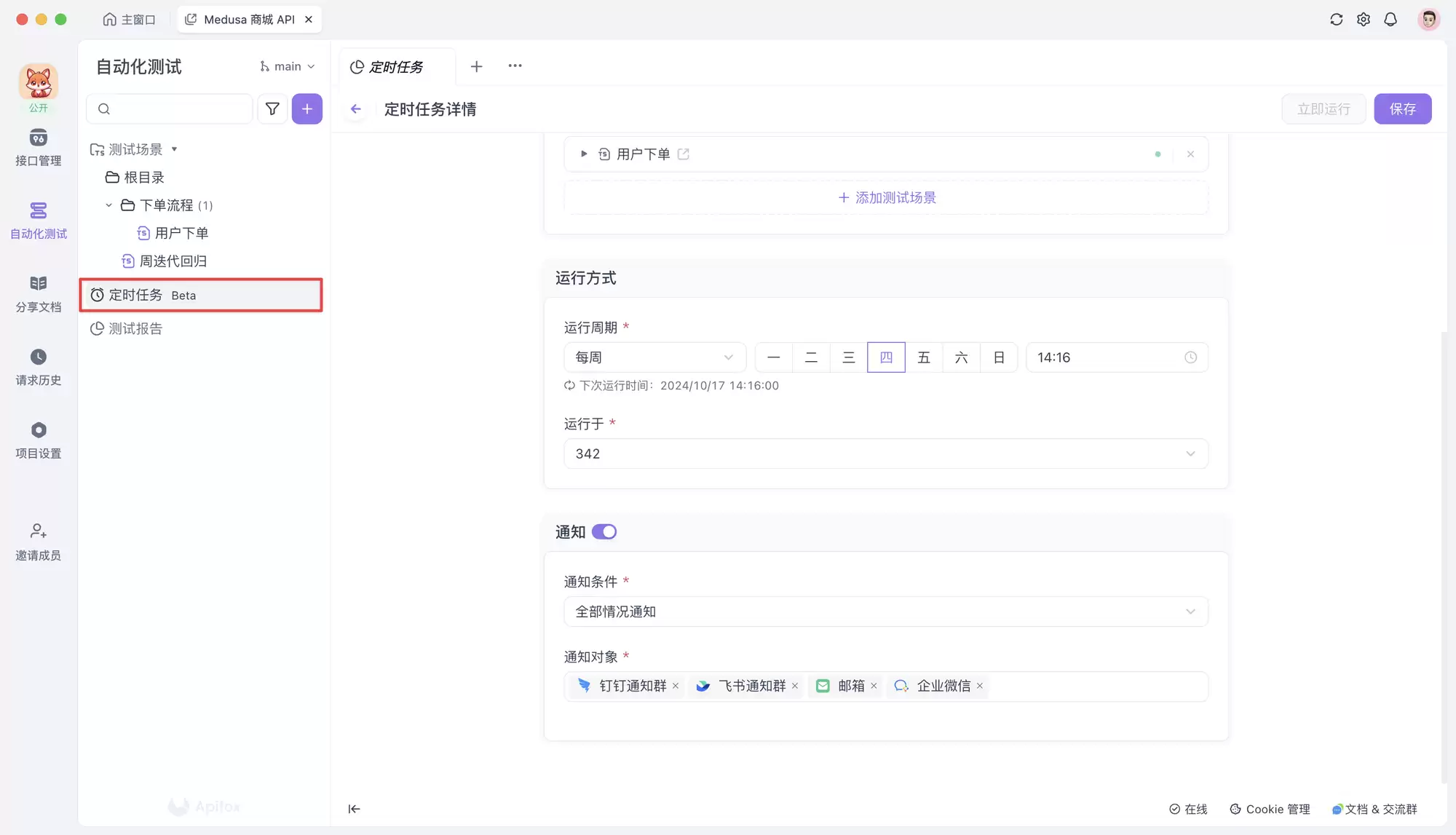The width and height of the screenshot is (1456, 835).
Task: Focus the sidebar search field
Action: 170,109
